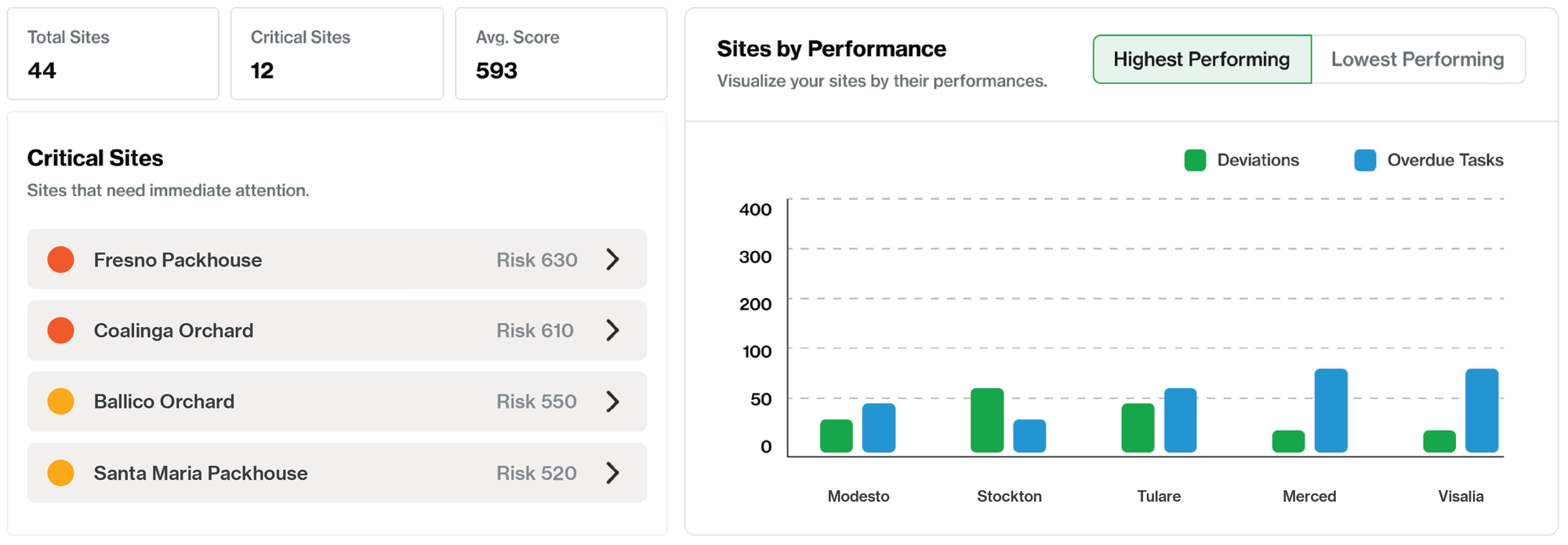This screenshot has height=545, width=1568.
Task: Click red status dot for Coalinga Orchard
Action: pos(60,330)
